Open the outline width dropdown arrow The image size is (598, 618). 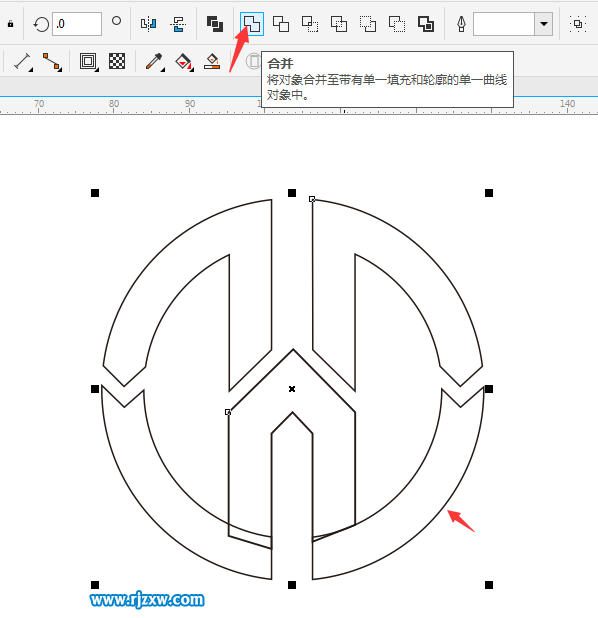(544, 24)
